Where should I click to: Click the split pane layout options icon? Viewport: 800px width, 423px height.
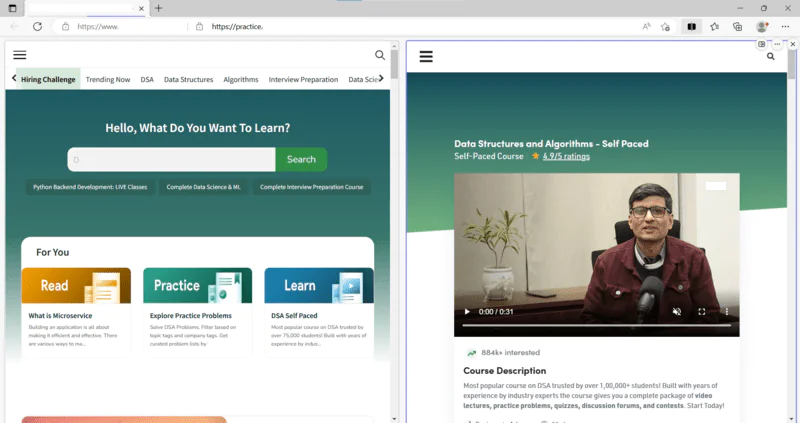coord(761,44)
